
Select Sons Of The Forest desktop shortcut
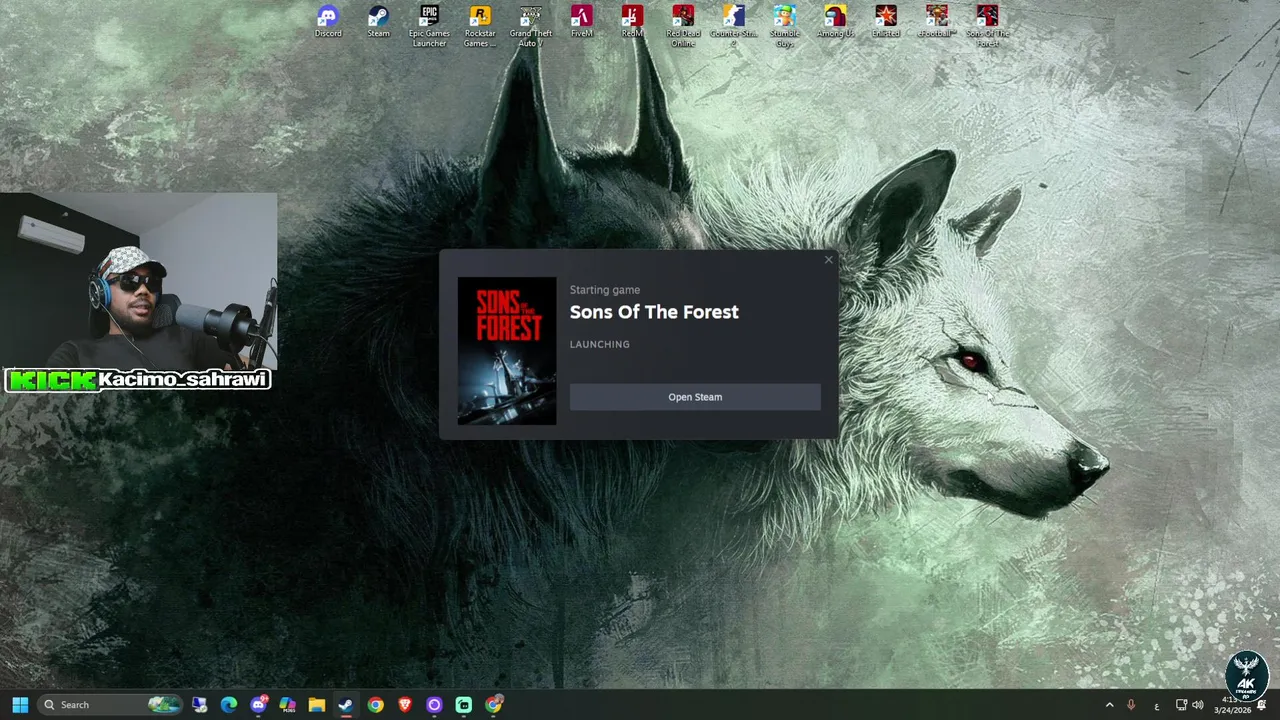(987, 26)
